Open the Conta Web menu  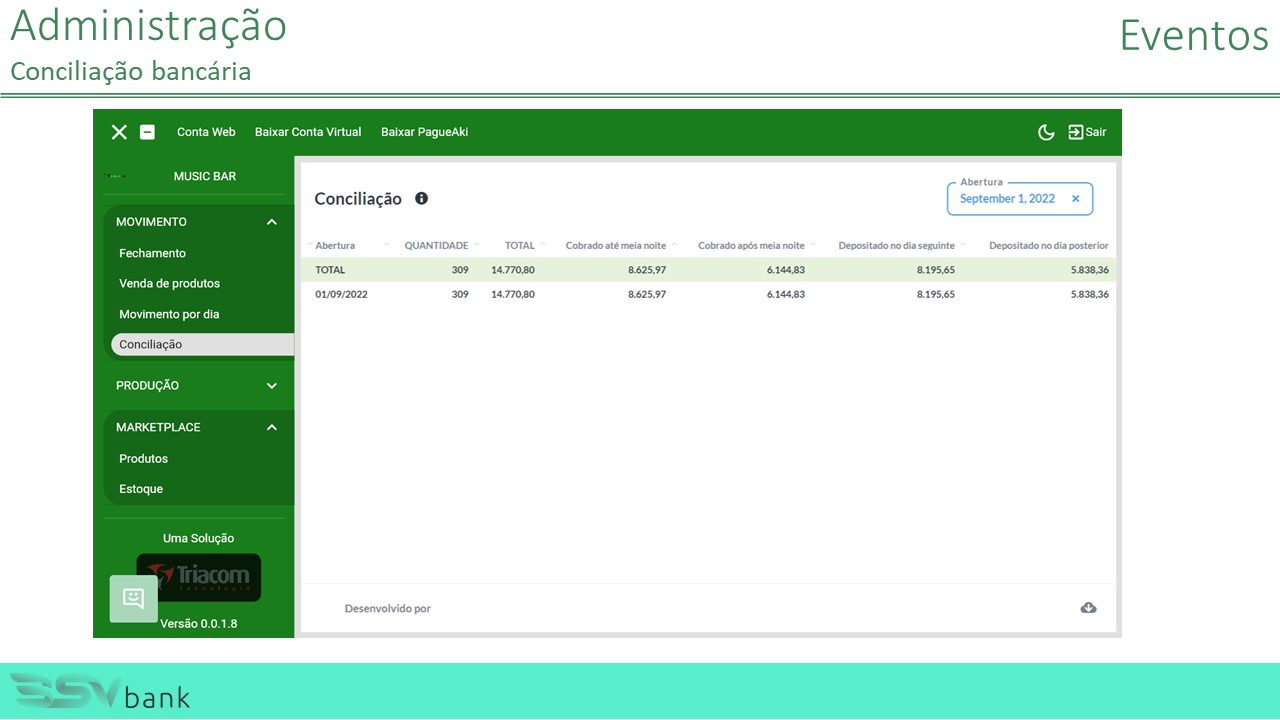[206, 132]
